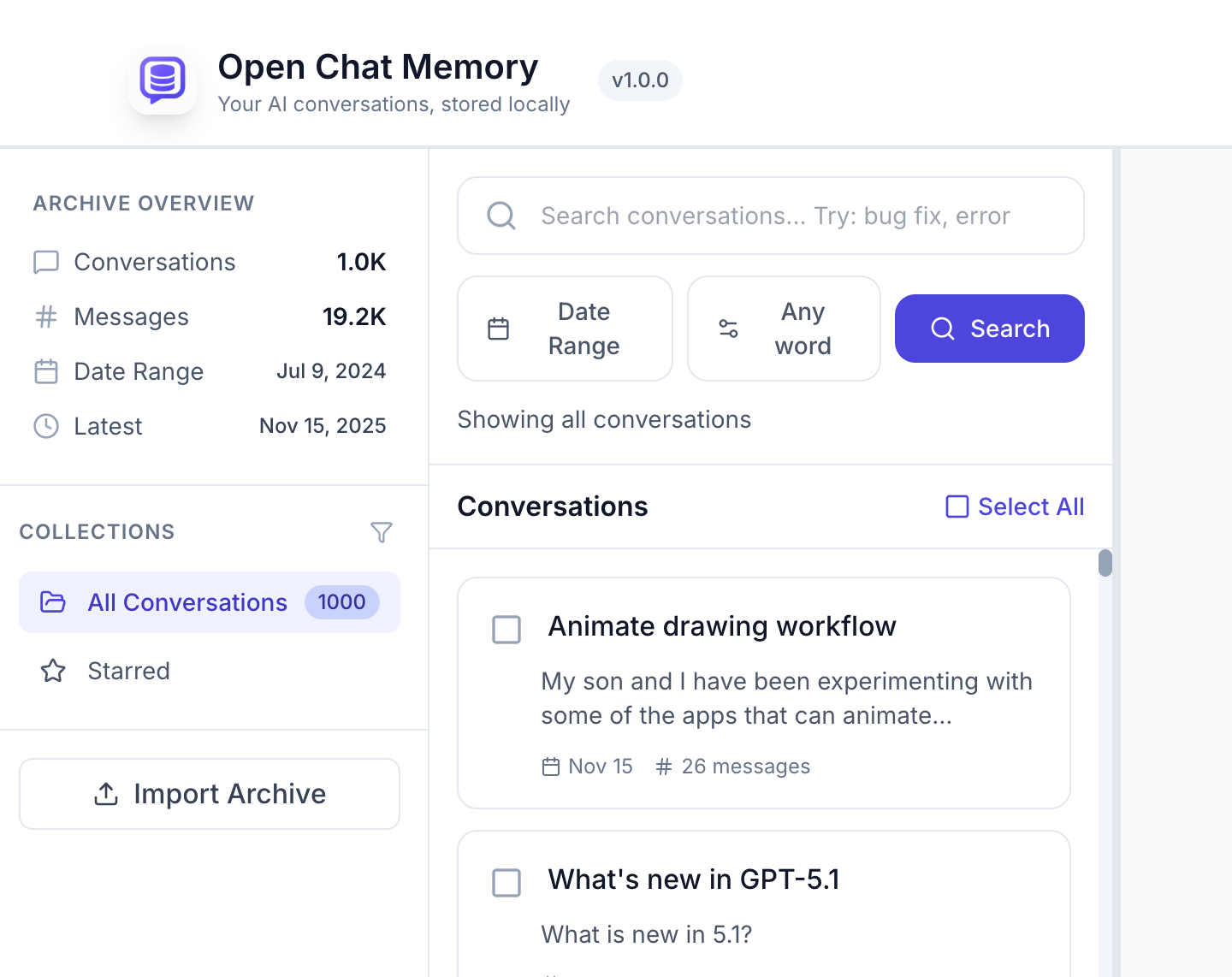Click the folder icon for All Conversations
1232x977 pixels.
pyautogui.click(x=53, y=602)
